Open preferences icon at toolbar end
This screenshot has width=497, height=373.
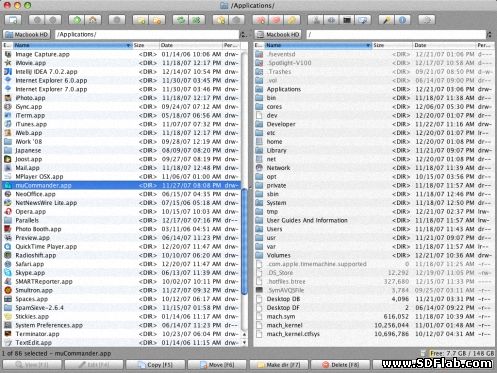427,20
